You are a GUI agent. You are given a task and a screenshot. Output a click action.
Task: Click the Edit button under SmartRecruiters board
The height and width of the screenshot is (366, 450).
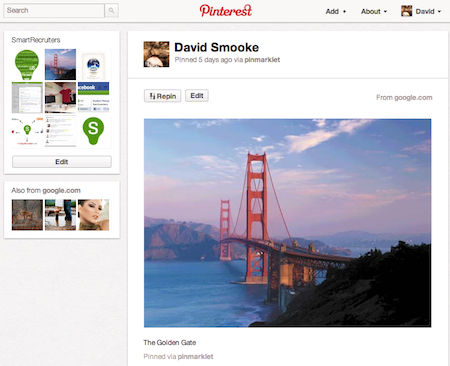tap(62, 162)
